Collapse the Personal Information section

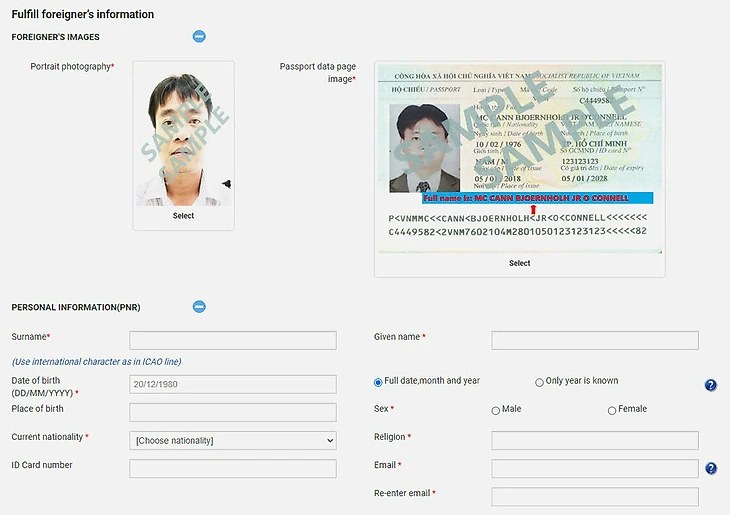[199, 306]
